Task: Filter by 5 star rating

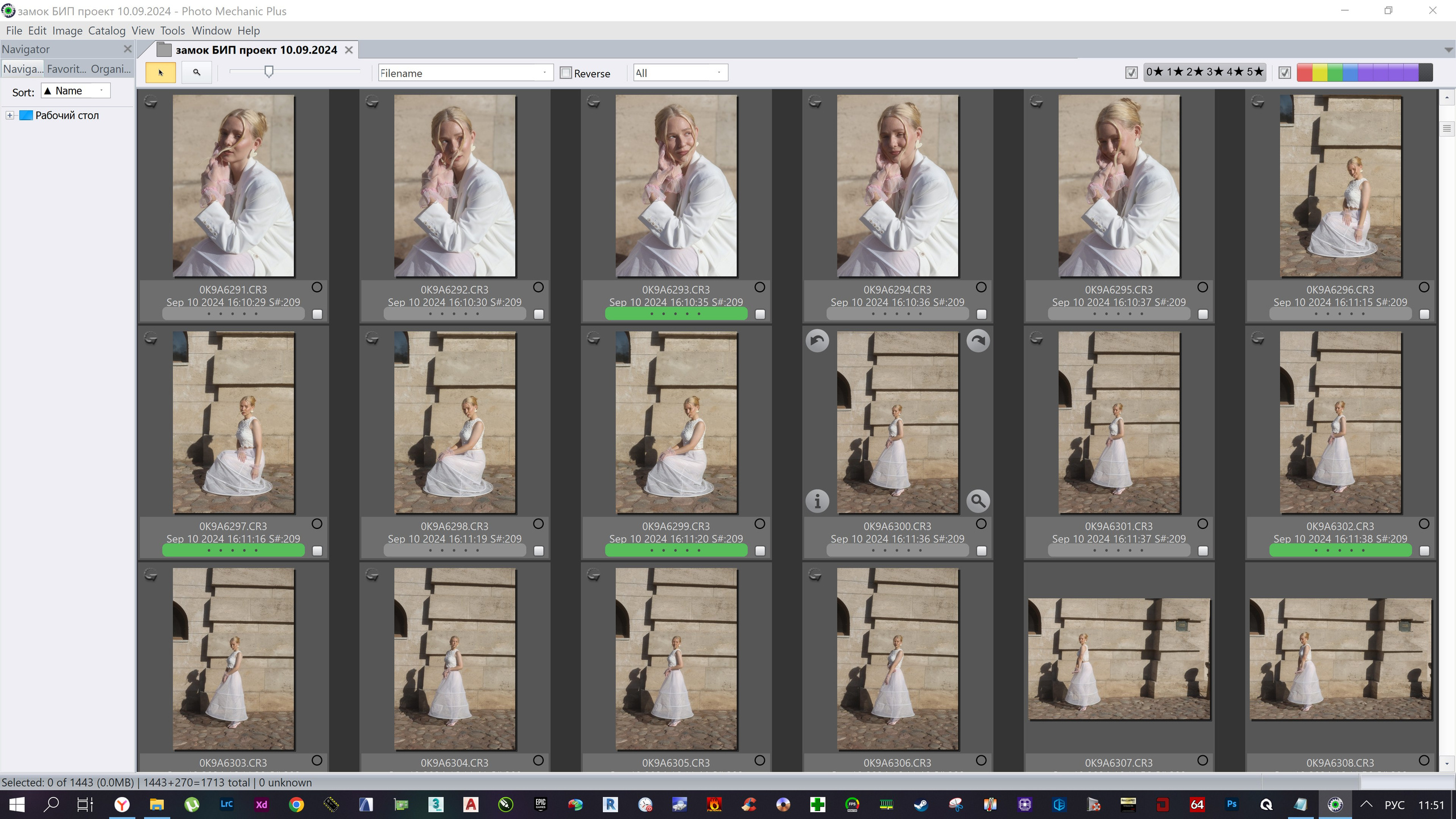Action: [x=1255, y=72]
